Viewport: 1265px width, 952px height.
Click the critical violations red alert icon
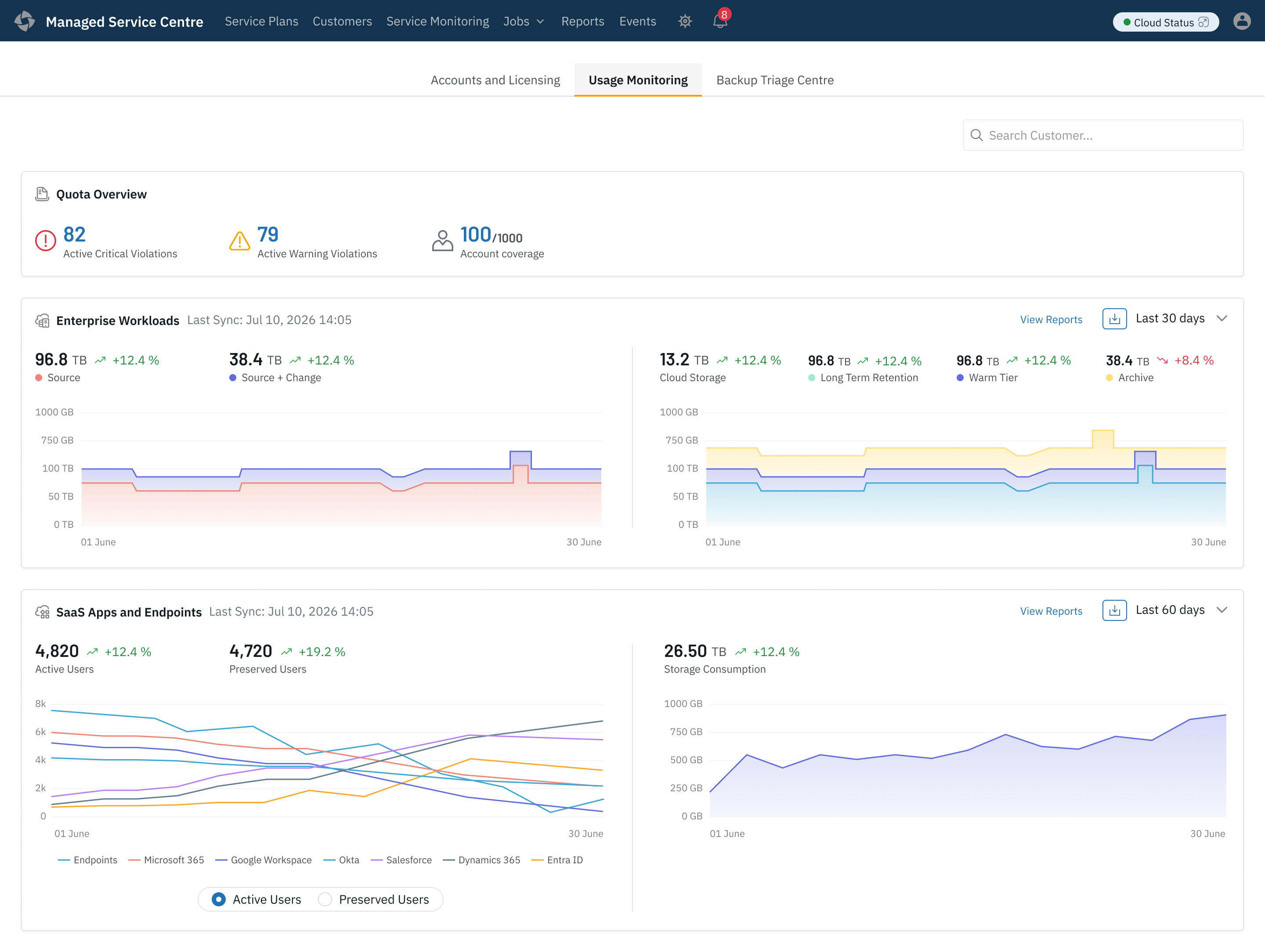click(46, 241)
